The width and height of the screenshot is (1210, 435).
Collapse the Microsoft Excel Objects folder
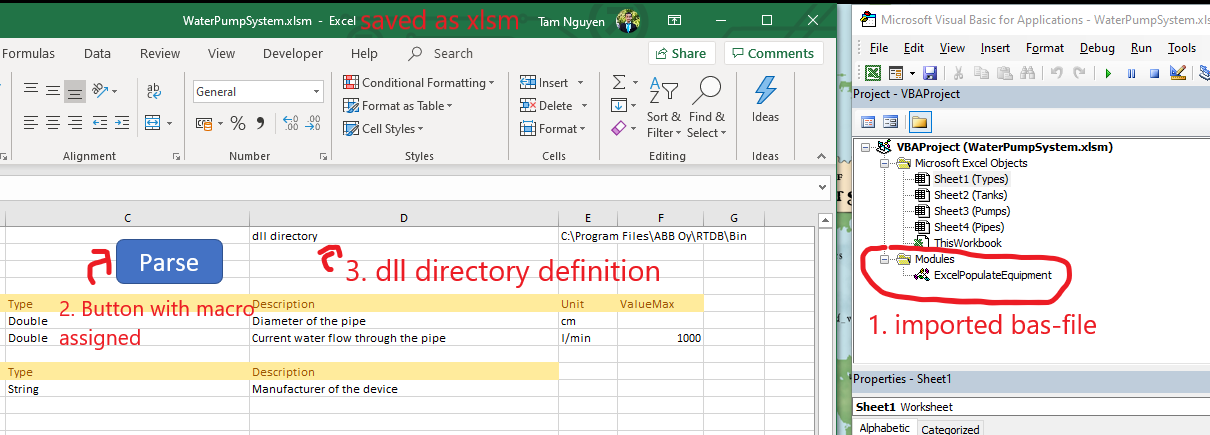click(883, 163)
